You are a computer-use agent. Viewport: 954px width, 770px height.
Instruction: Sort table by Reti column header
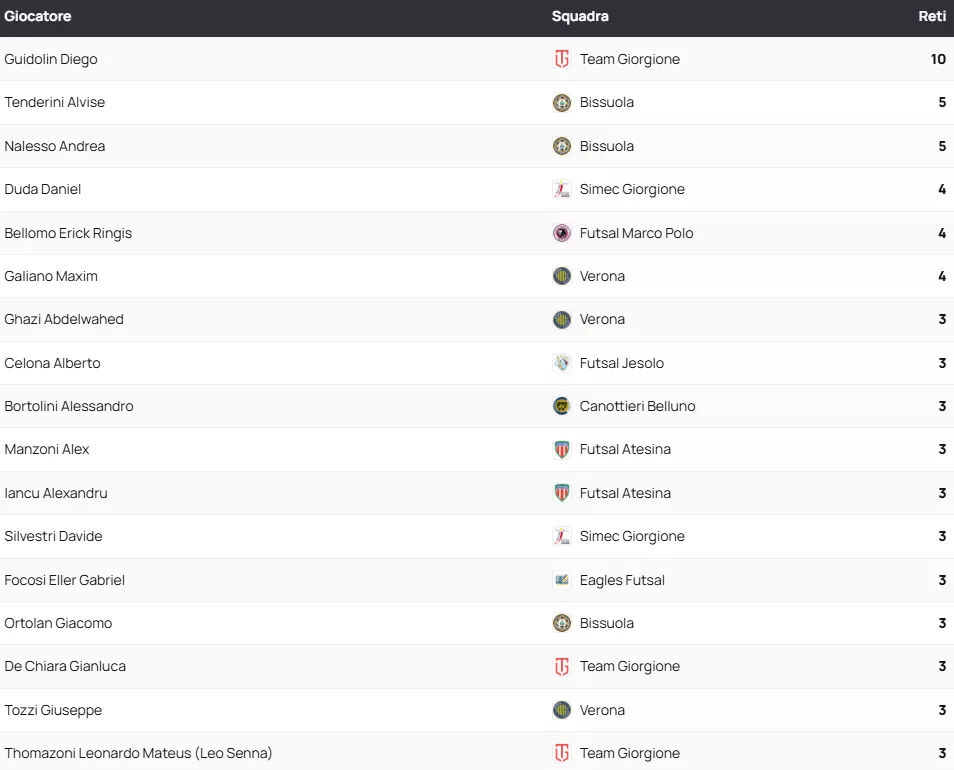click(932, 16)
